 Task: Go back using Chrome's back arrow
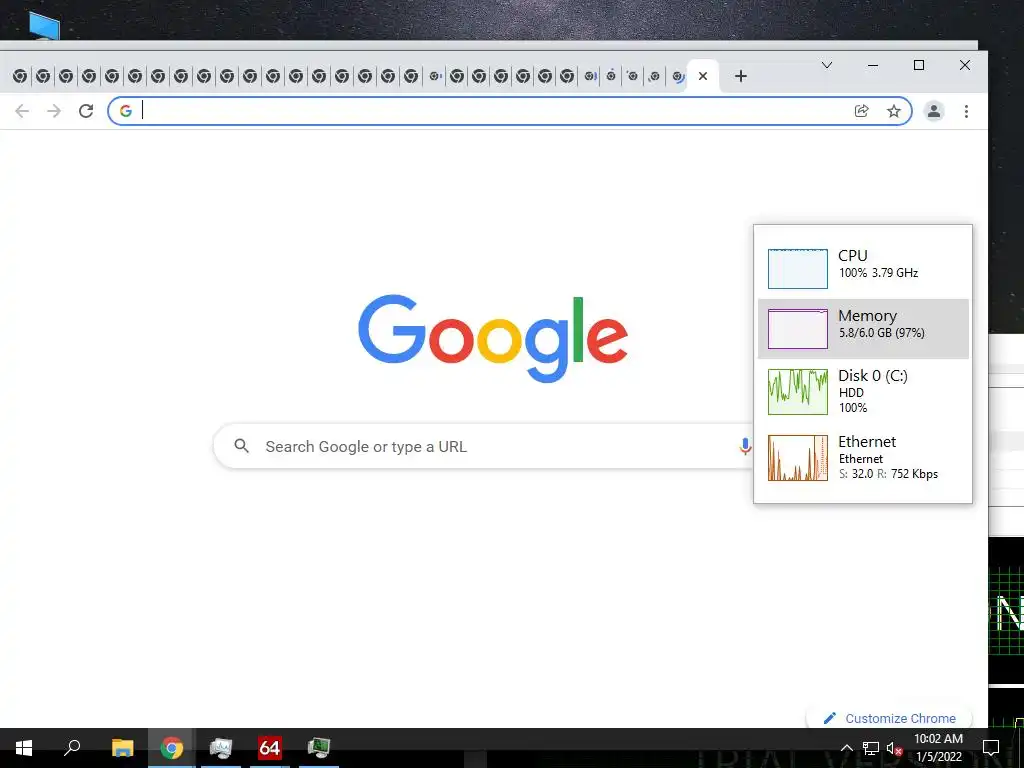tap(22, 111)
